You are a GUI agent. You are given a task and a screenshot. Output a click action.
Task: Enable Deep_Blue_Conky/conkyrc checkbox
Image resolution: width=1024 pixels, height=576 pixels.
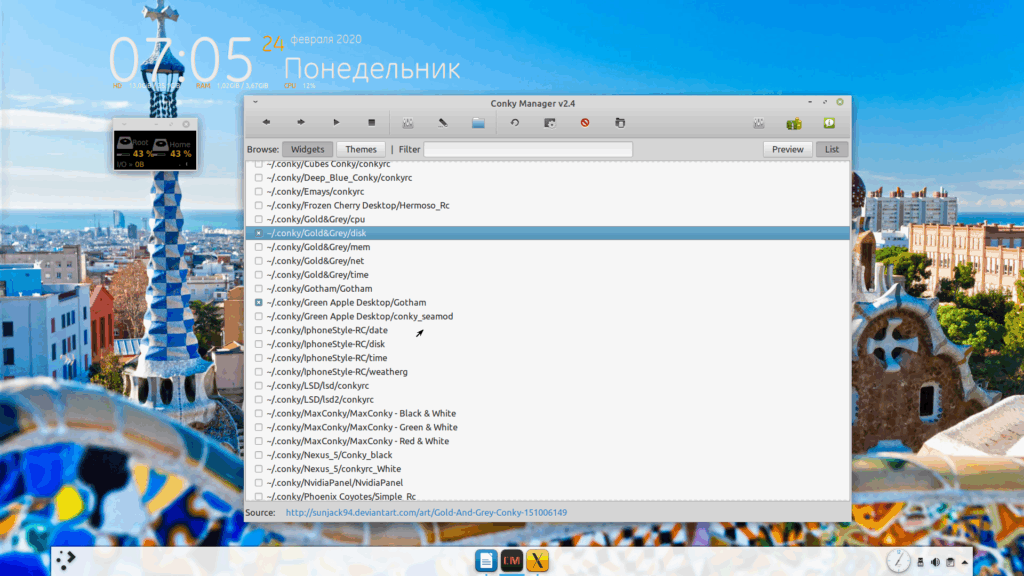click(259, 178)
